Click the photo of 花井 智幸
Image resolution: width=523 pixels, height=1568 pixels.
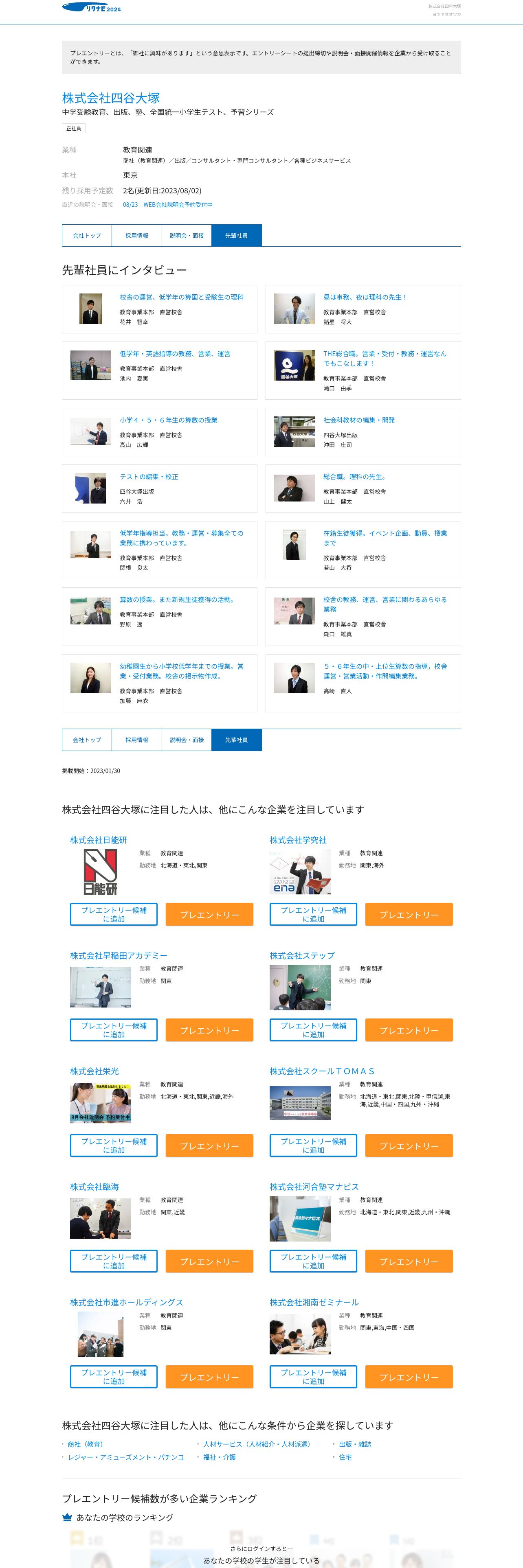[x=91, y=309]
